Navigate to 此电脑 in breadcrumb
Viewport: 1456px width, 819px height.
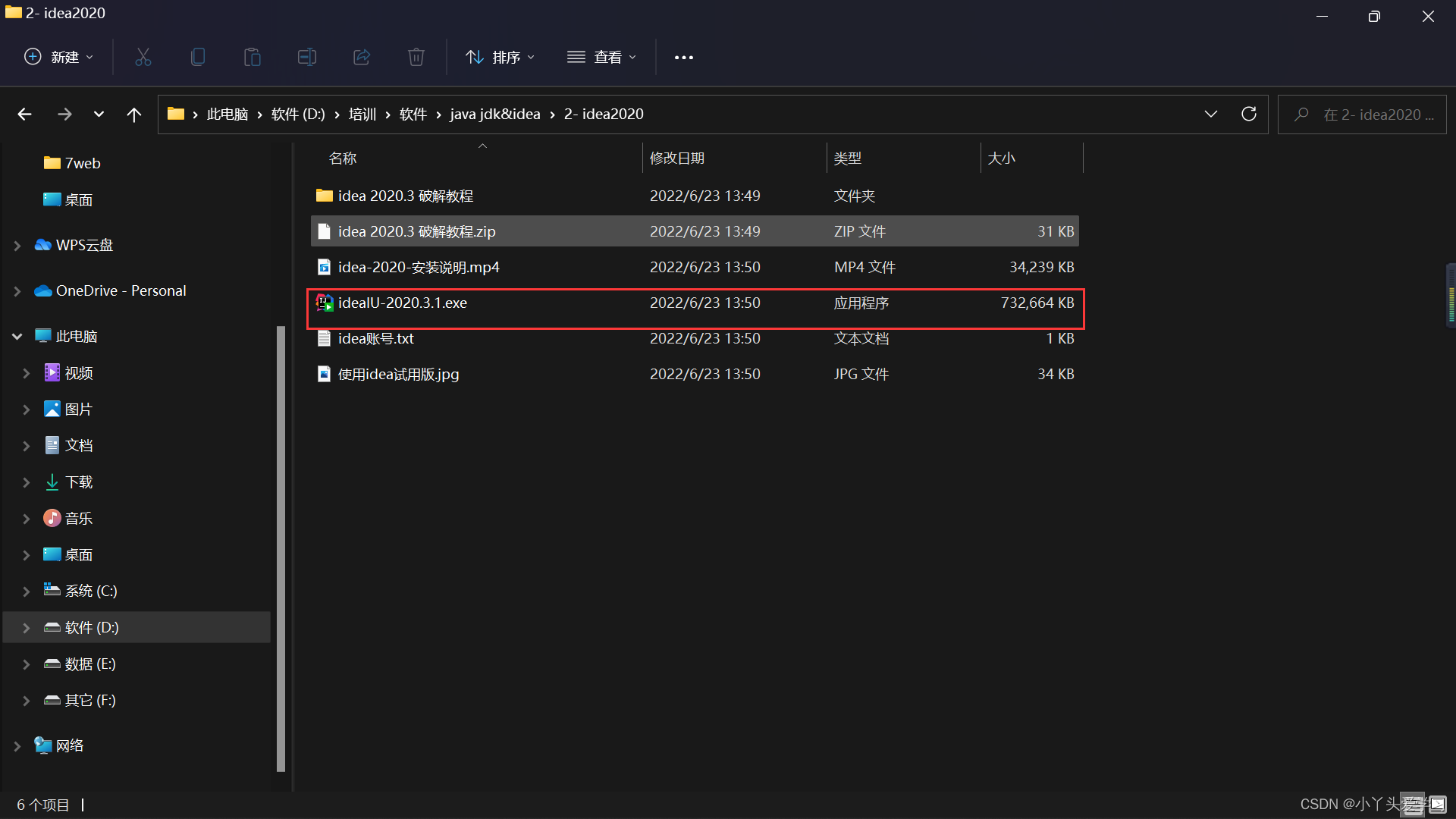[227, 115]
